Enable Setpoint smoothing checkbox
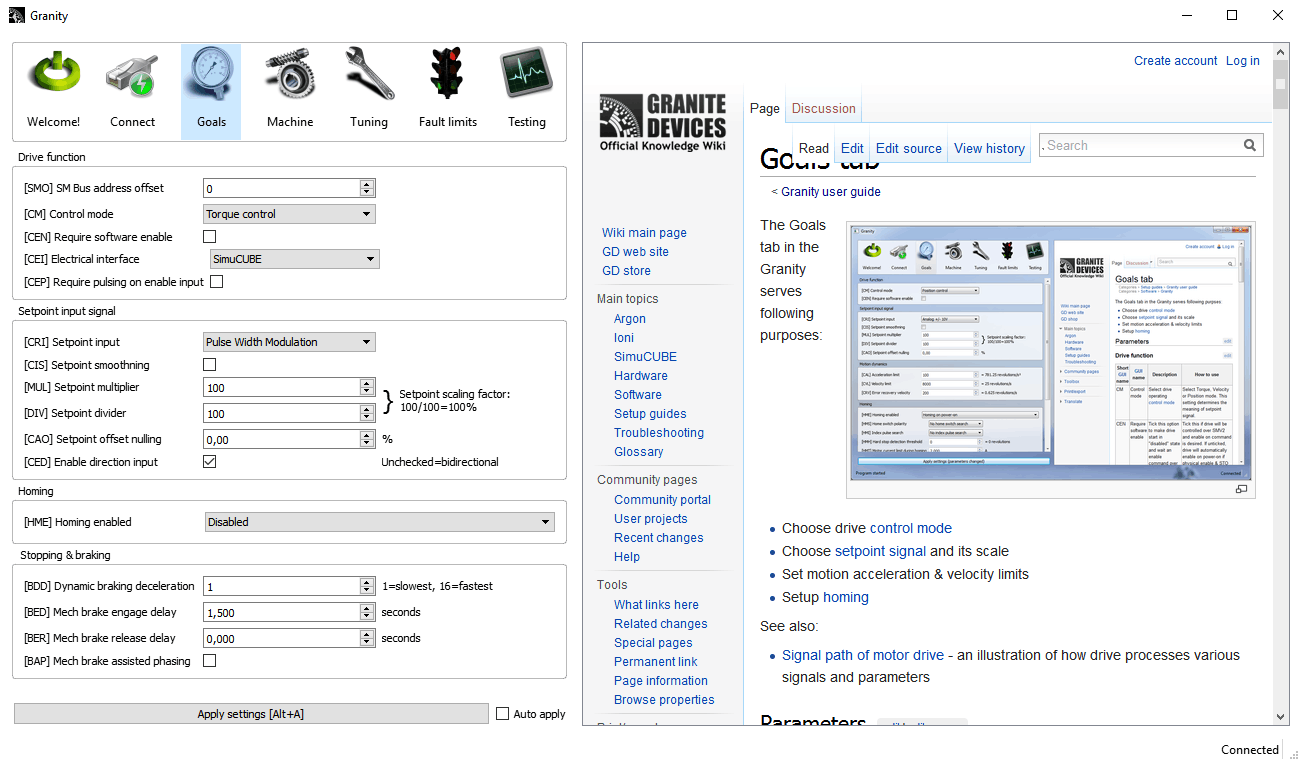The height and width of the screenshot is (762, 1302). 210,365
